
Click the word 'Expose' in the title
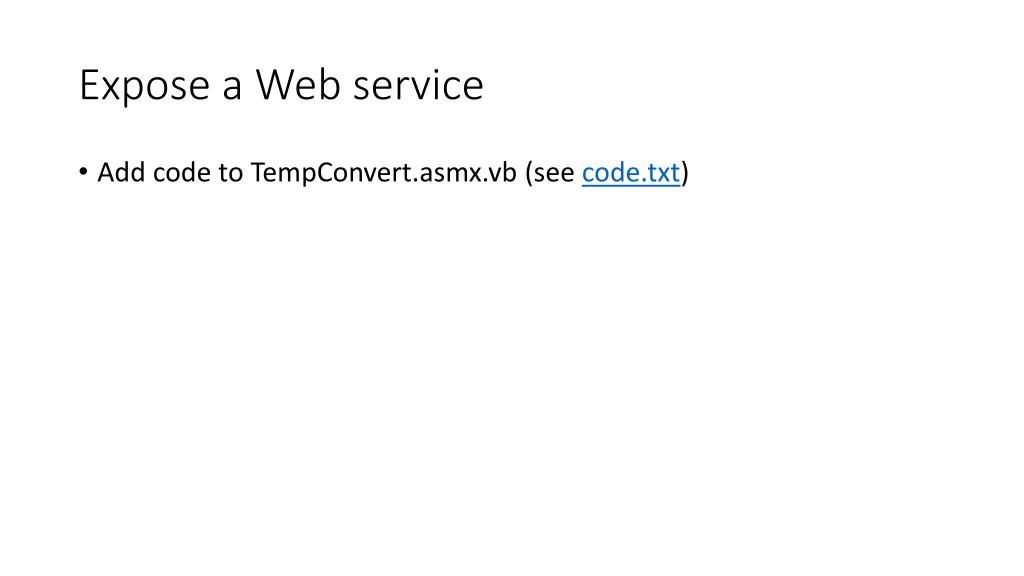(144, 86)
